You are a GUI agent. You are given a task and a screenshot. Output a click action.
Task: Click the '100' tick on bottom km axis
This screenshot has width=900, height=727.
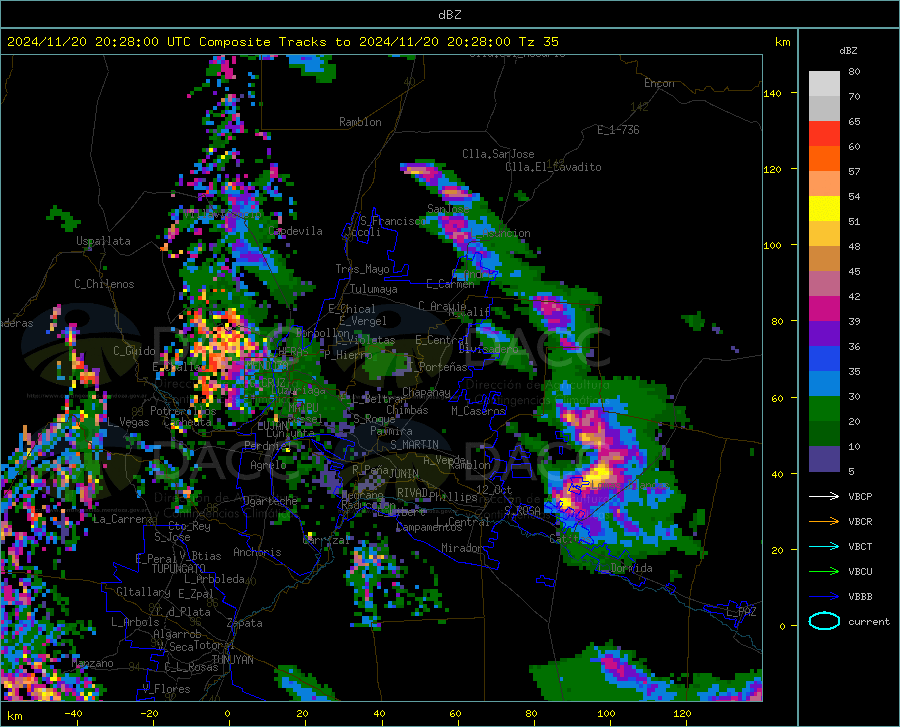pos(606,713)
